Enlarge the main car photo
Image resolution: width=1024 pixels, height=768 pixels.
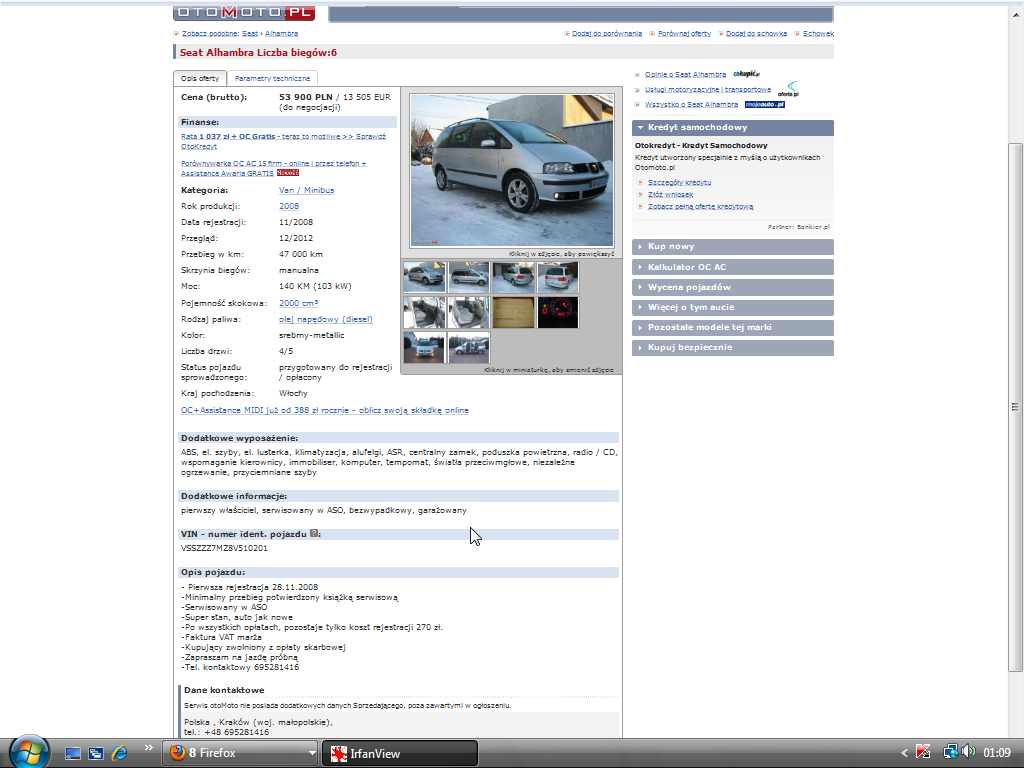[x=511, y=170]
